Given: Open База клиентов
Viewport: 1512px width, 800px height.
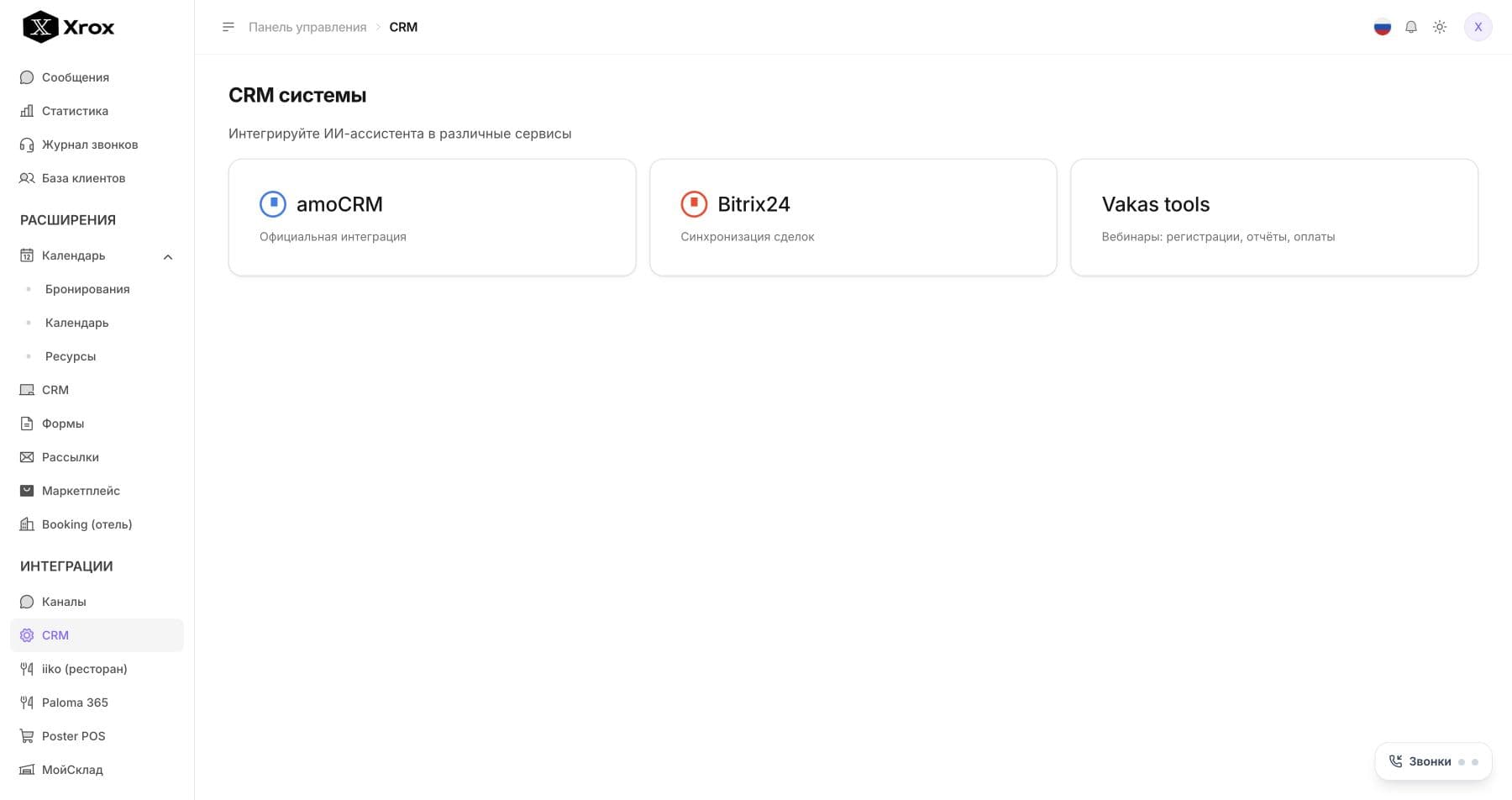Looking at the screenshot, I should 83,178.
